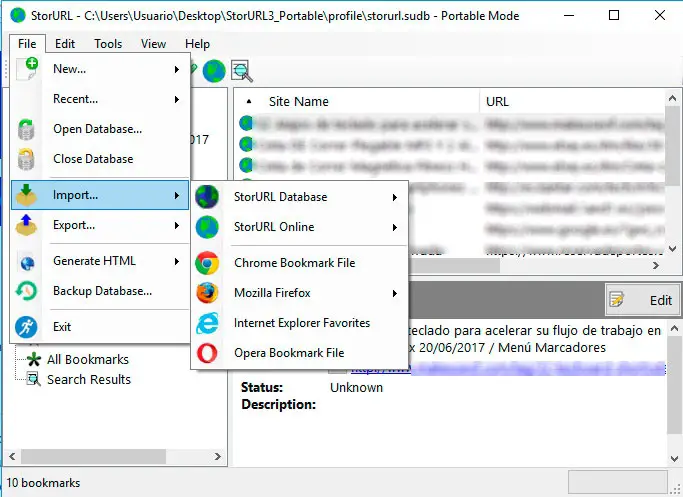
Task: Choose Chrome Bookmark File import option
Action: coord(299,263)
